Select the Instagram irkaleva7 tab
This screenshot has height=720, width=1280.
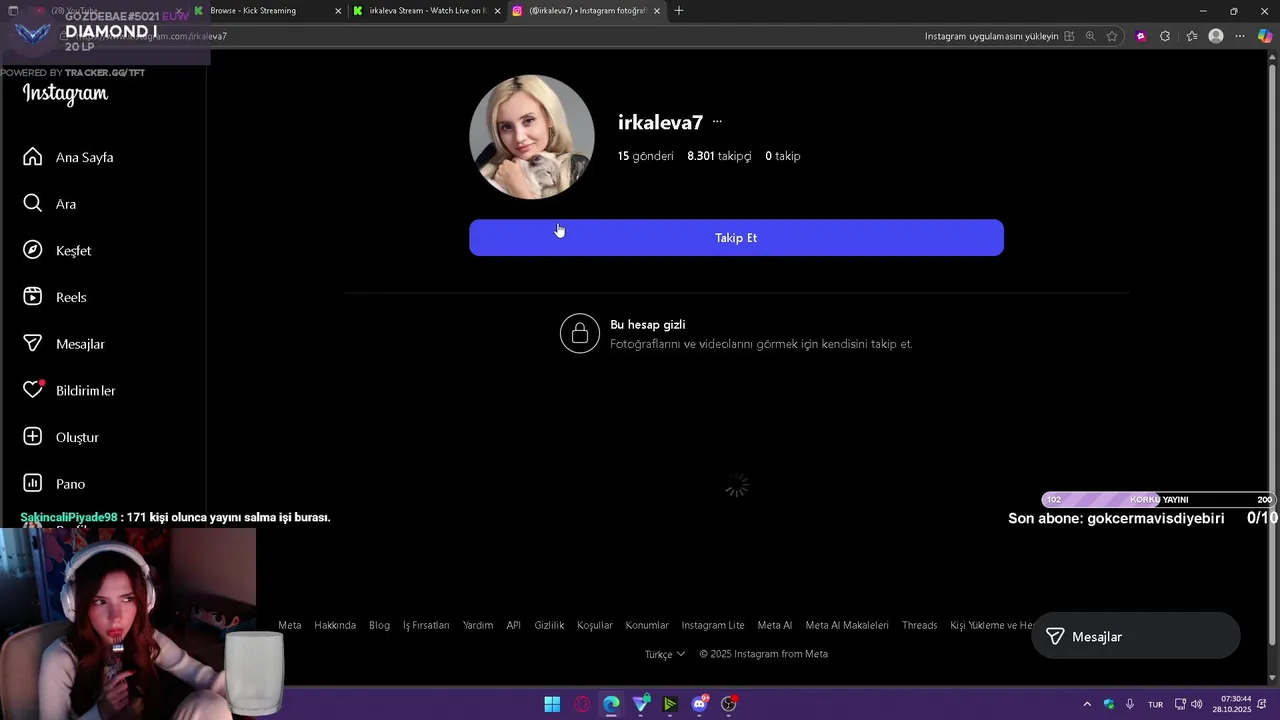[587, 11]
